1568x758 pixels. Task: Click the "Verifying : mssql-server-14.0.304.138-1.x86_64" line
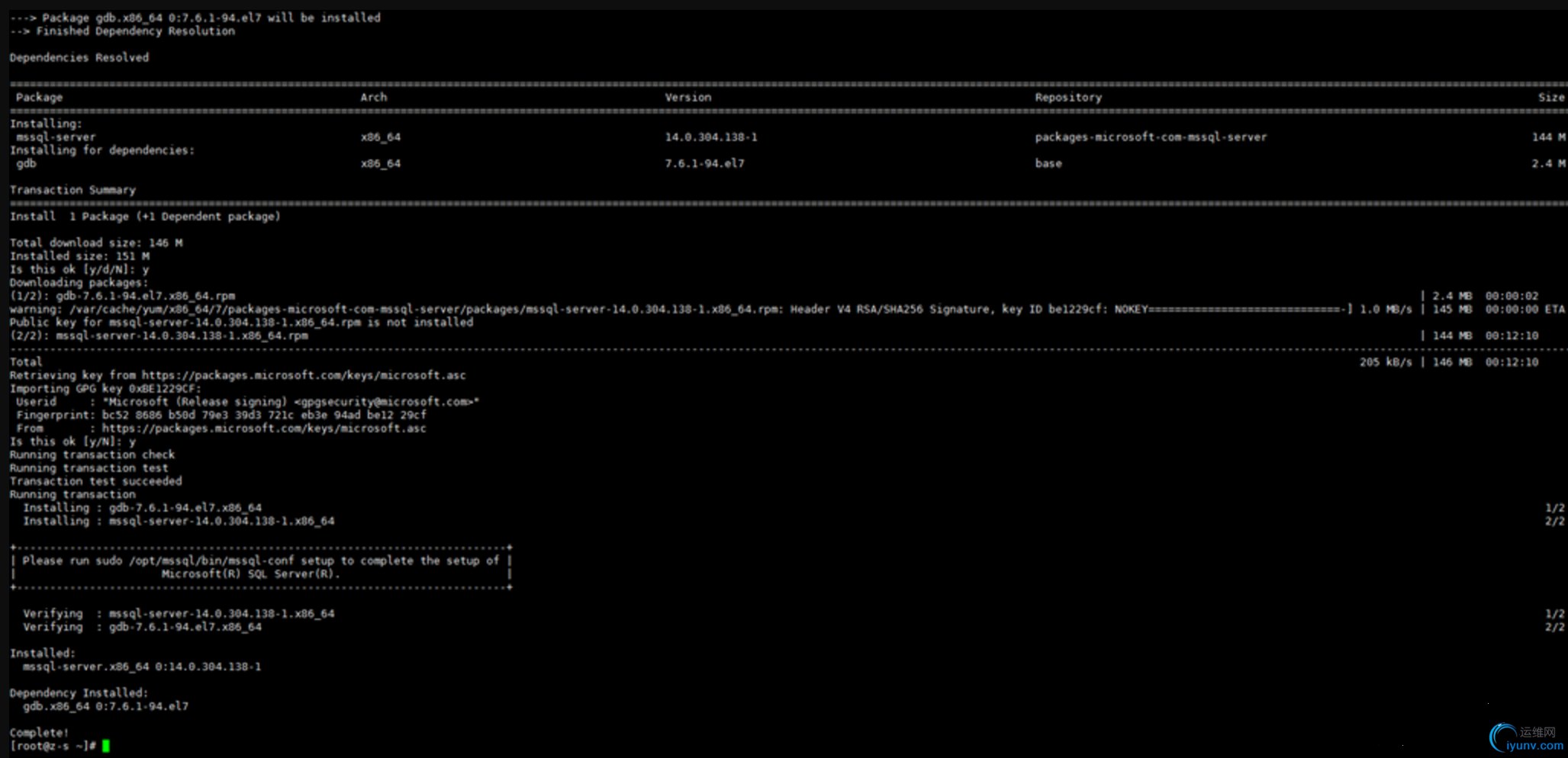(x=179, y=614)
